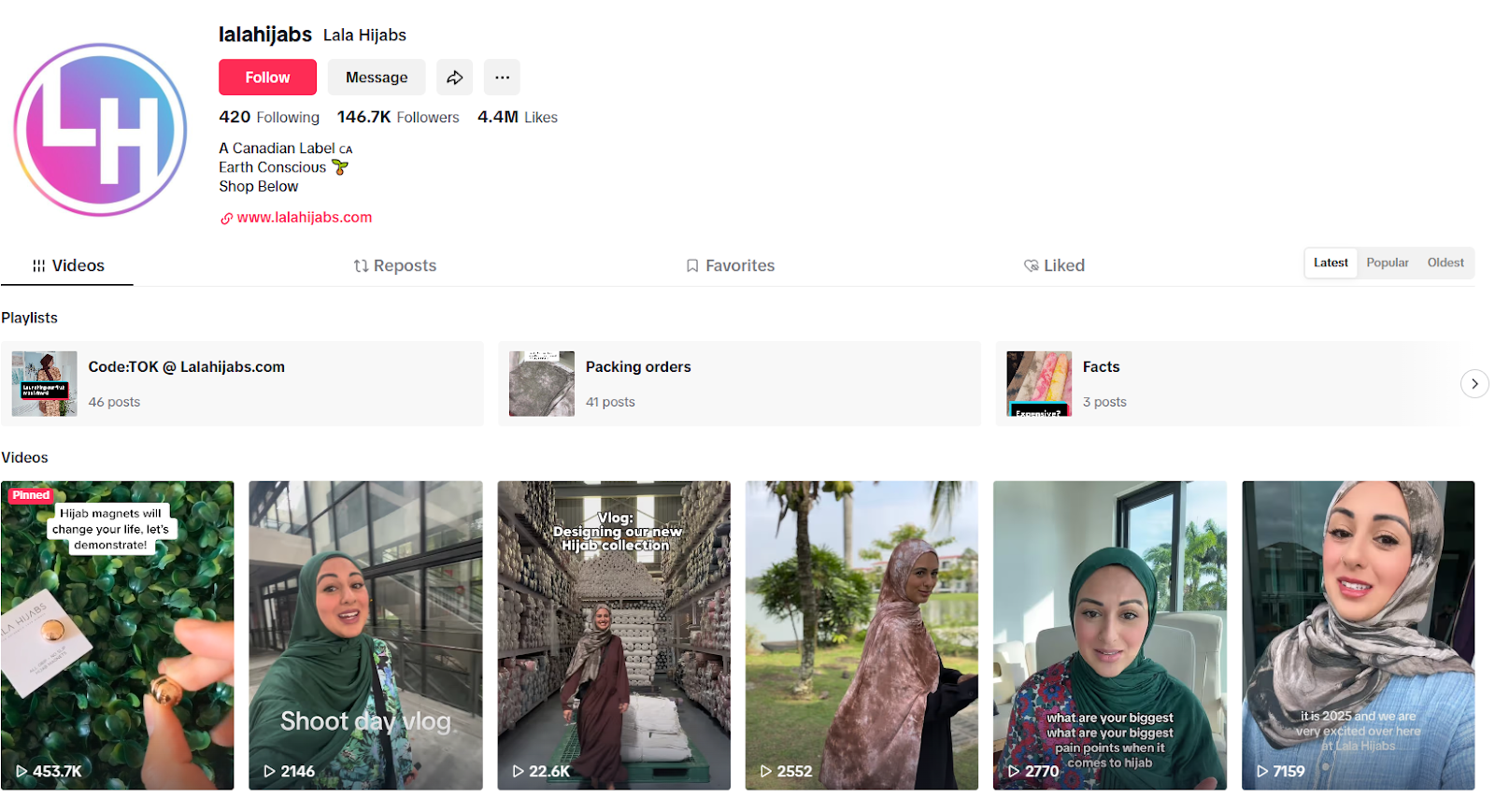This screenshot has width=1495, height=812.
Task: Open the www.lalahijabs.com website link
Action: pos(305,218)
